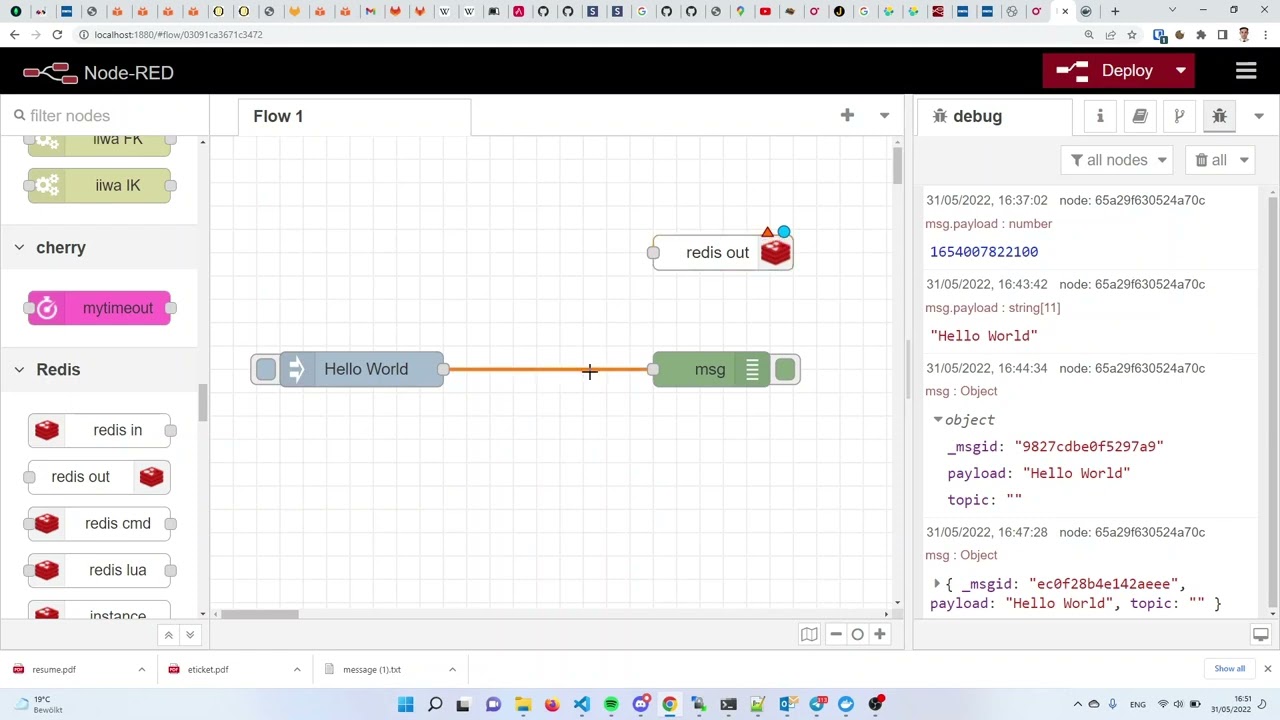
Task: Click the 1654007822100 payload value
Action: 984,252
